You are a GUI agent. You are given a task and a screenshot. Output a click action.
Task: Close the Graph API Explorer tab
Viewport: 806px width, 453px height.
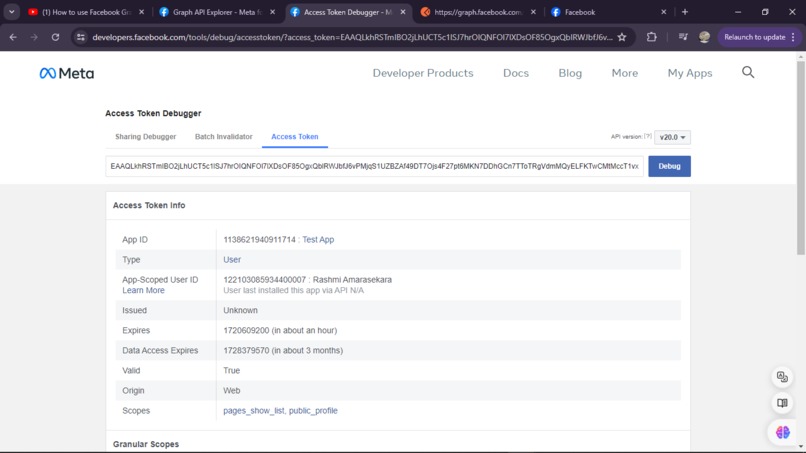(x=272, y=12)
